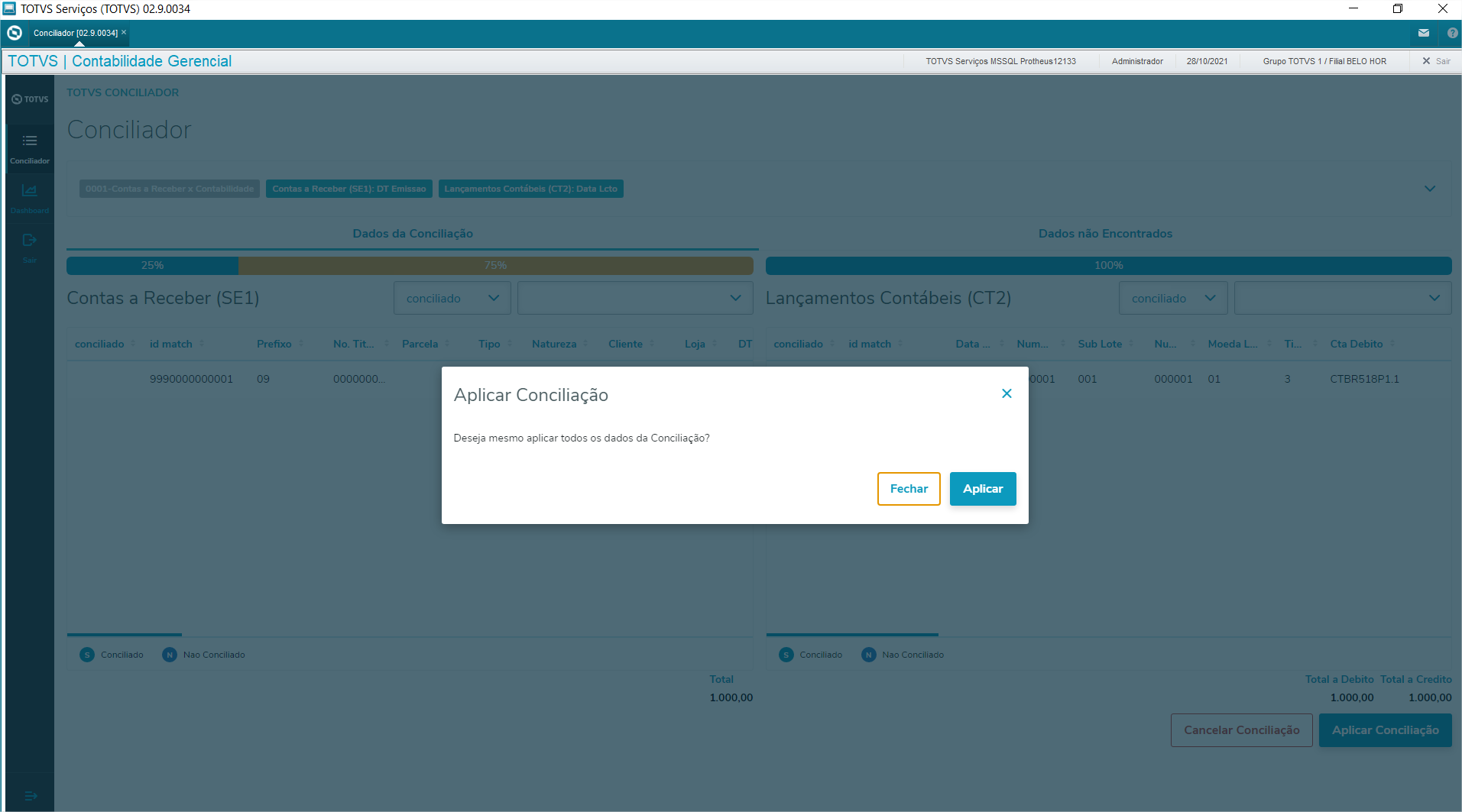The width and height of the screenshot is (1462, 812).
Task: Click the id match header in Contas a Receber table
Action: click(x=171, y=344)
